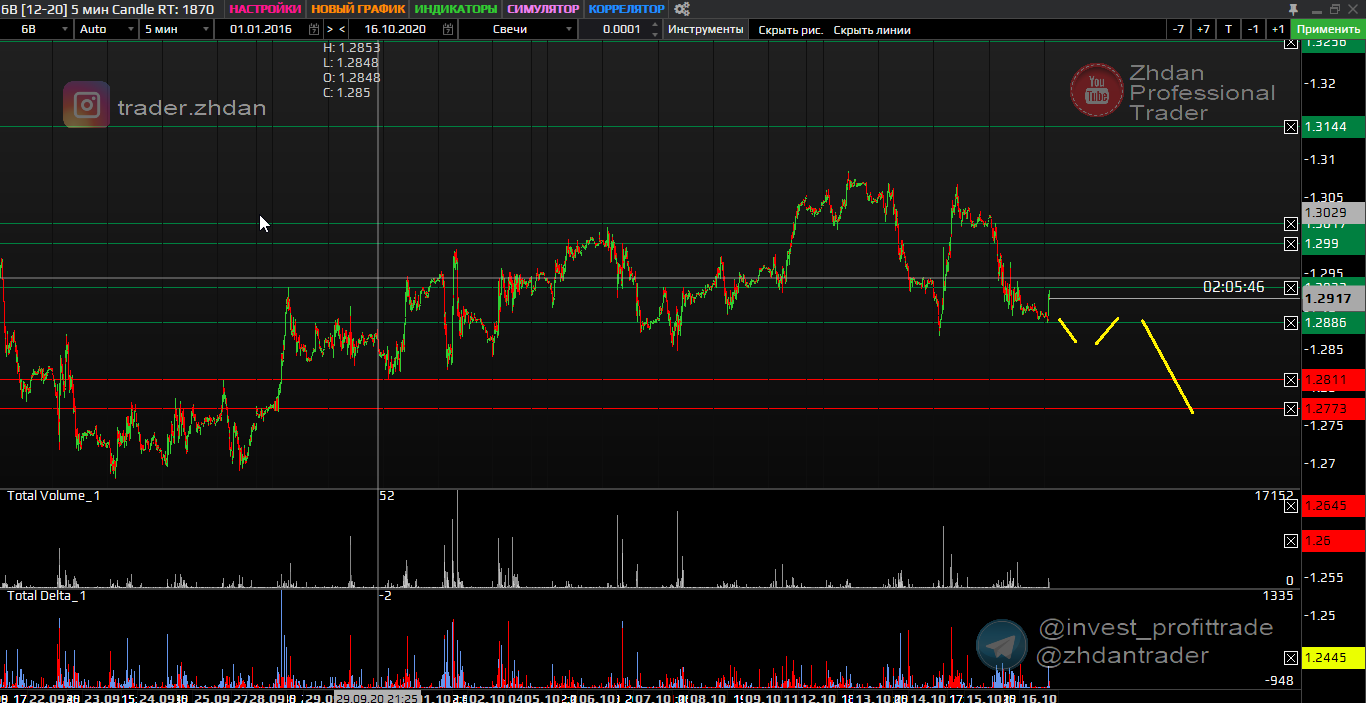Delete the 1.2886 level line marker
1366x703 pixels.
point(1291,323)
